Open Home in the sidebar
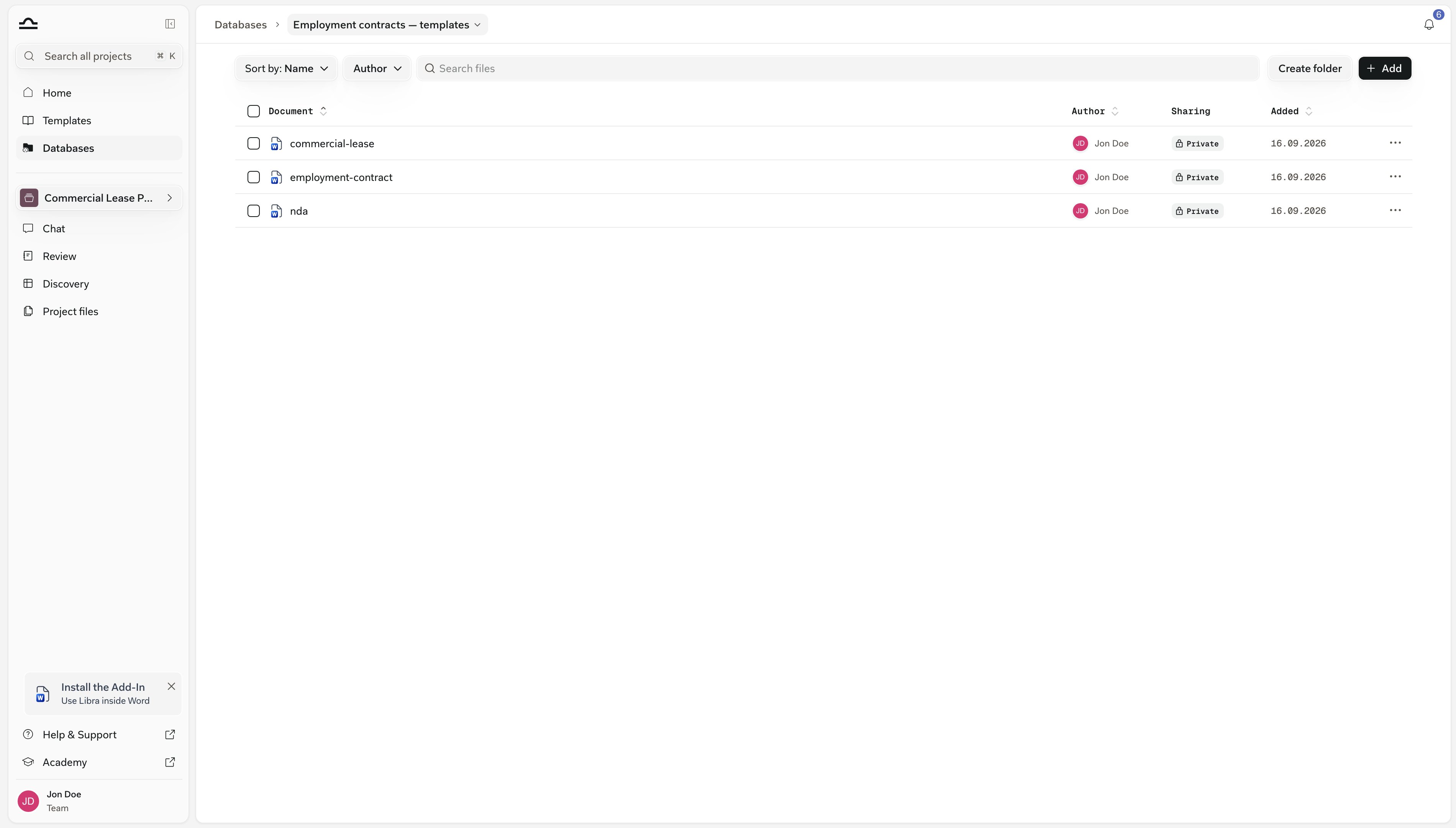This screenshot has height=828, width=1456. click(x=99, y=93)
